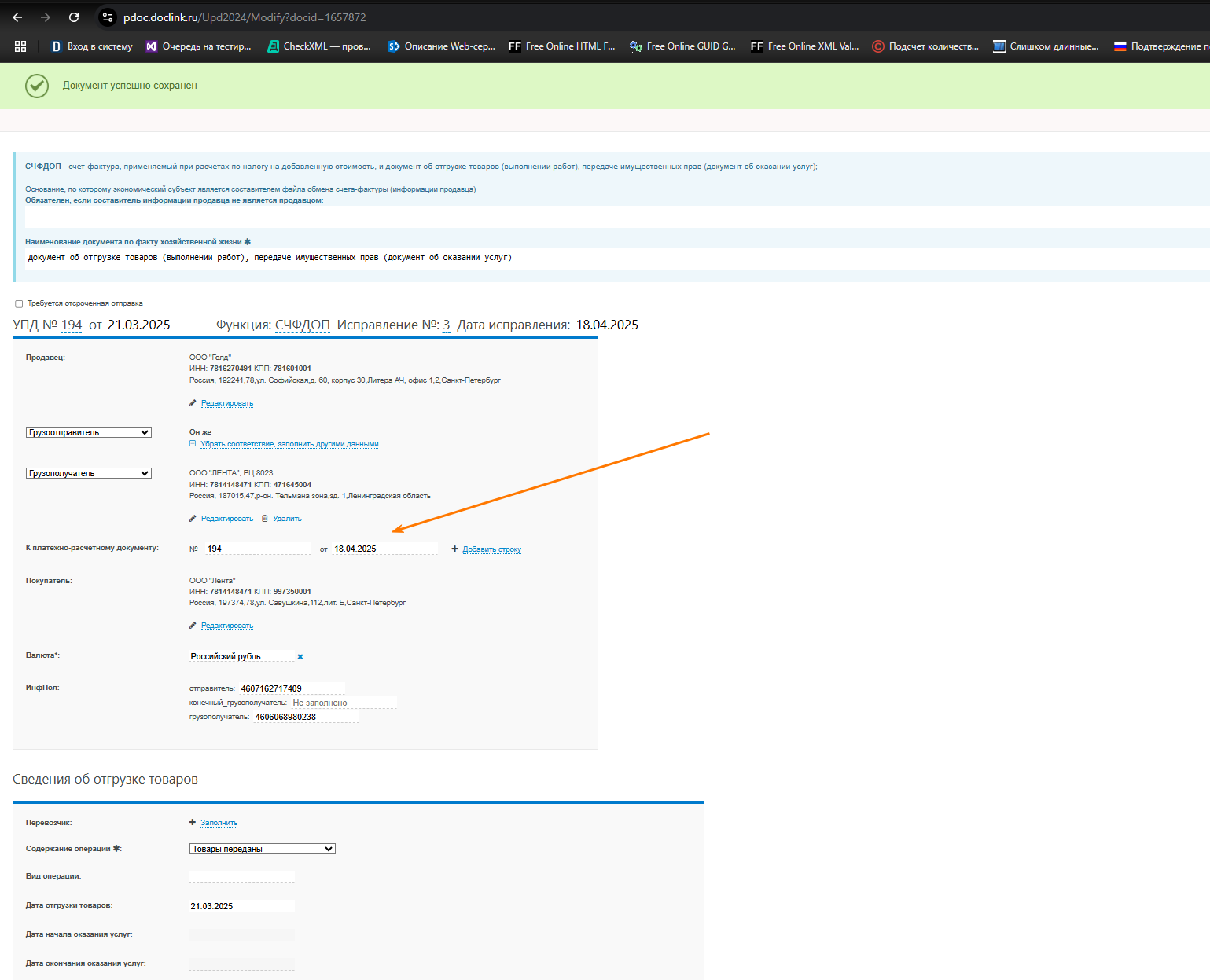This screenshot has width=1210, height=980.
Task: Click document name field 'Документ об отгрузке товаров'
Action: click(617, 258)
